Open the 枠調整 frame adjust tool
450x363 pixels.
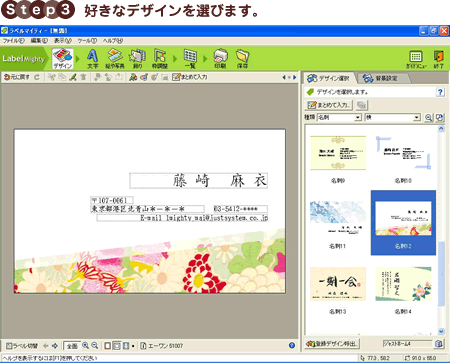(x=160, y=59)
